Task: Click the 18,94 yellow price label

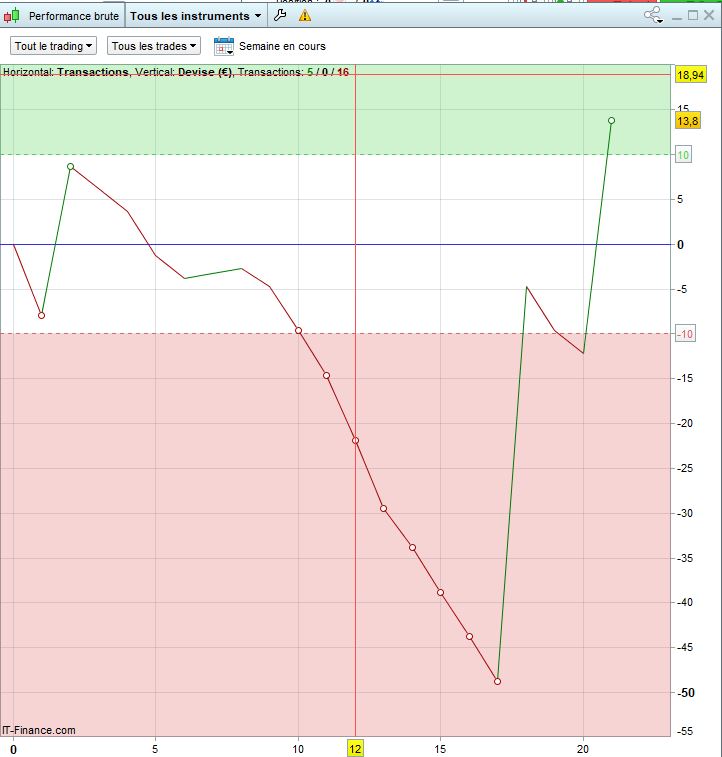Action: (691, 75)
